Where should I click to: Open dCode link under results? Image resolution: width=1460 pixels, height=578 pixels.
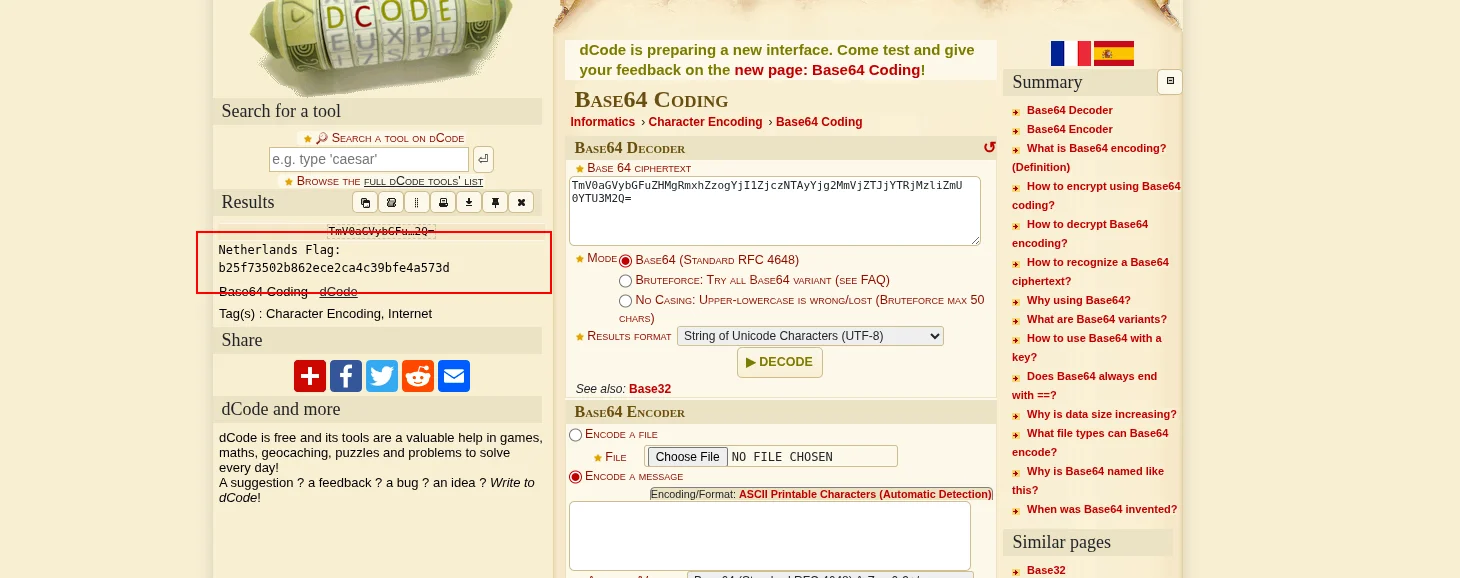tap(338, 292)
